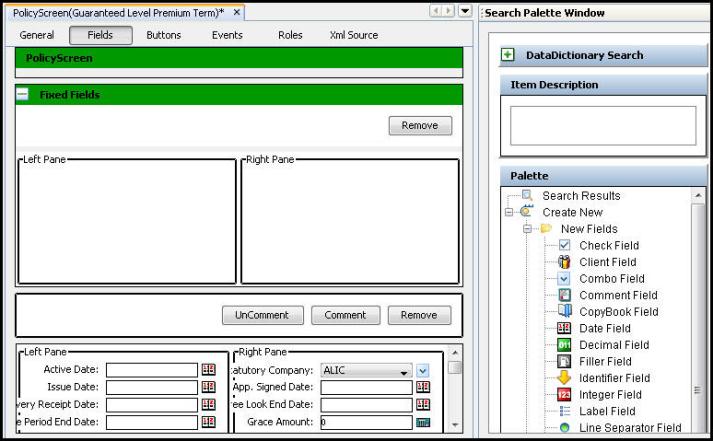Click the Delivery Receipt Date input field

152,405
